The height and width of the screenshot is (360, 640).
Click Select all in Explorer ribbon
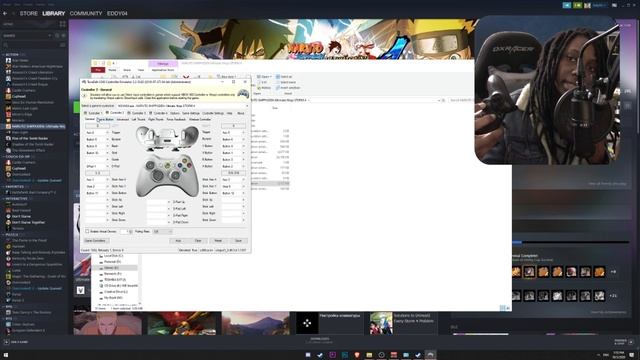coord(284,77)
